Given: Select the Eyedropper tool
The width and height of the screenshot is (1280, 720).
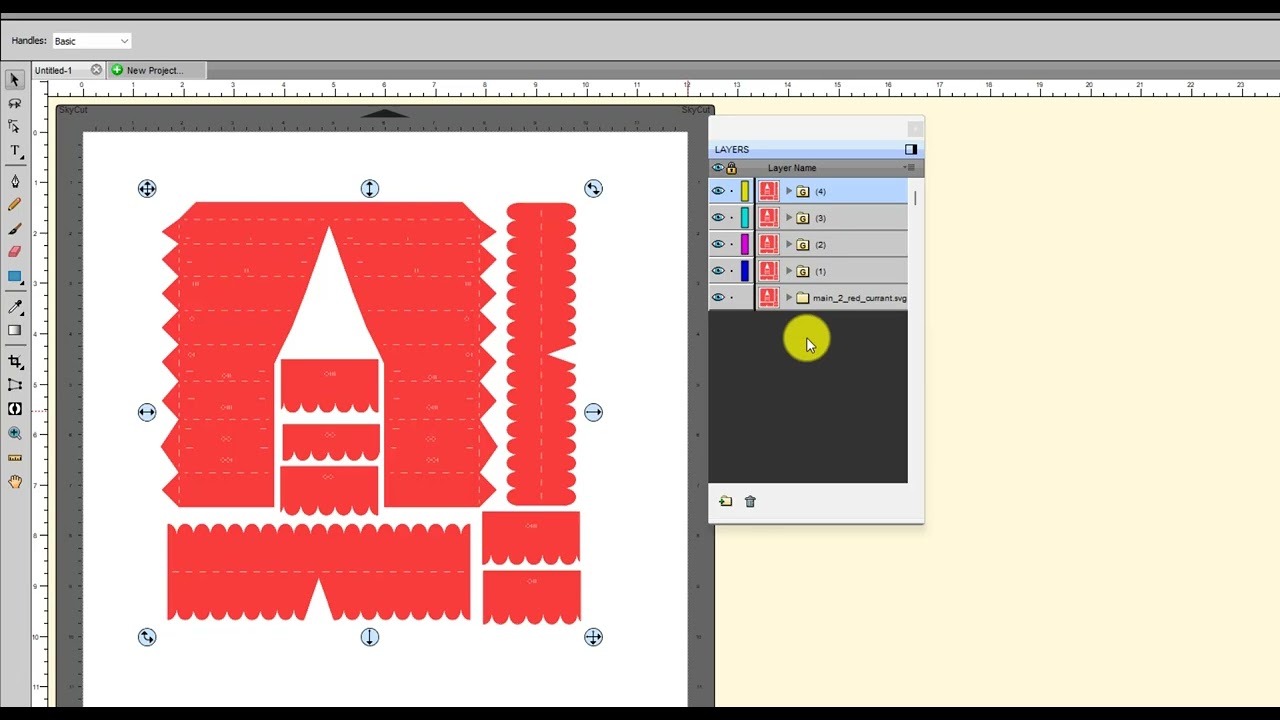Looking at the screenshot, I should coord(14,307).
